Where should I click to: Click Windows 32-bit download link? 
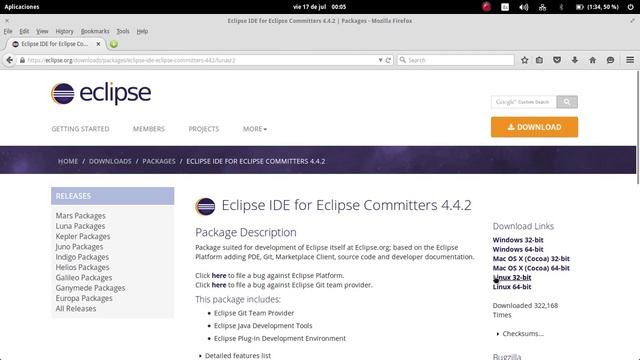tap(518, 240)
